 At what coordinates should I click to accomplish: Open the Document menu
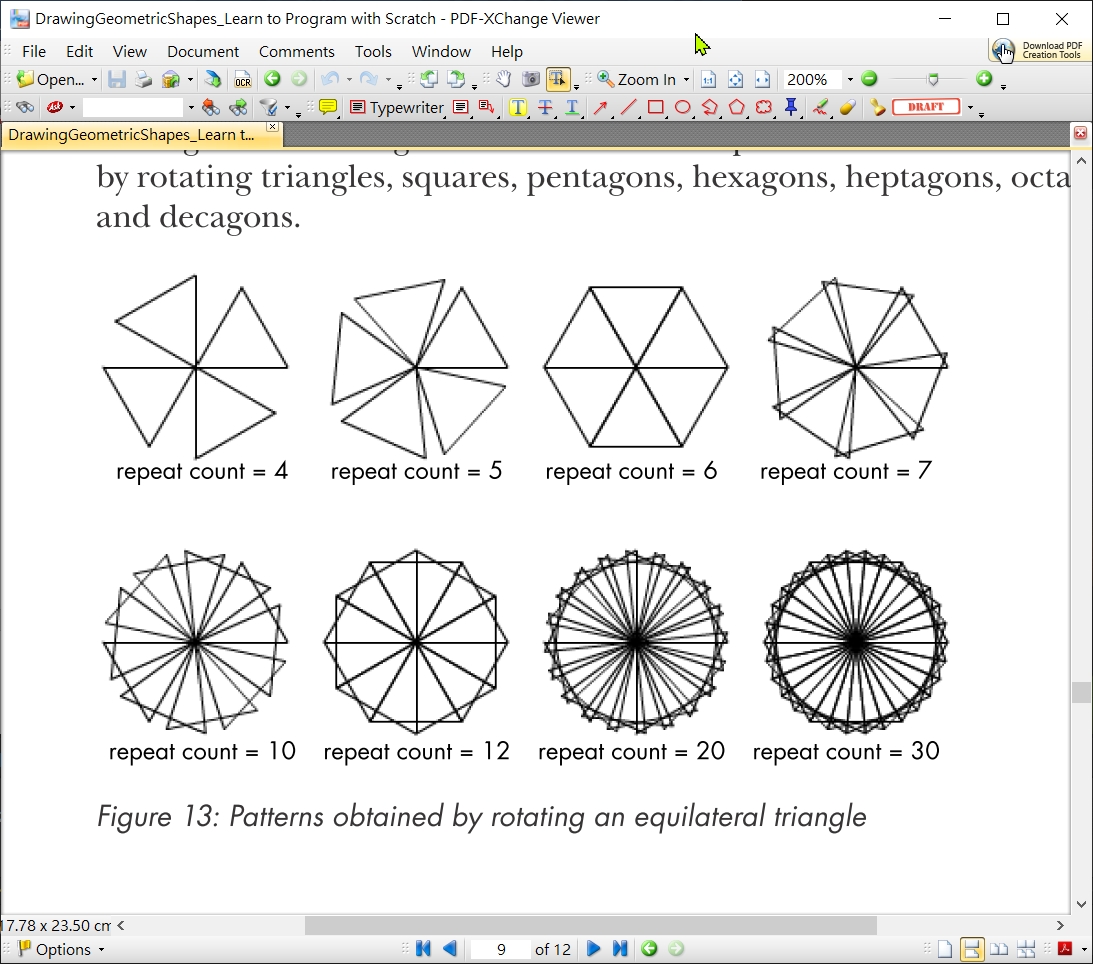pos(203,51)
